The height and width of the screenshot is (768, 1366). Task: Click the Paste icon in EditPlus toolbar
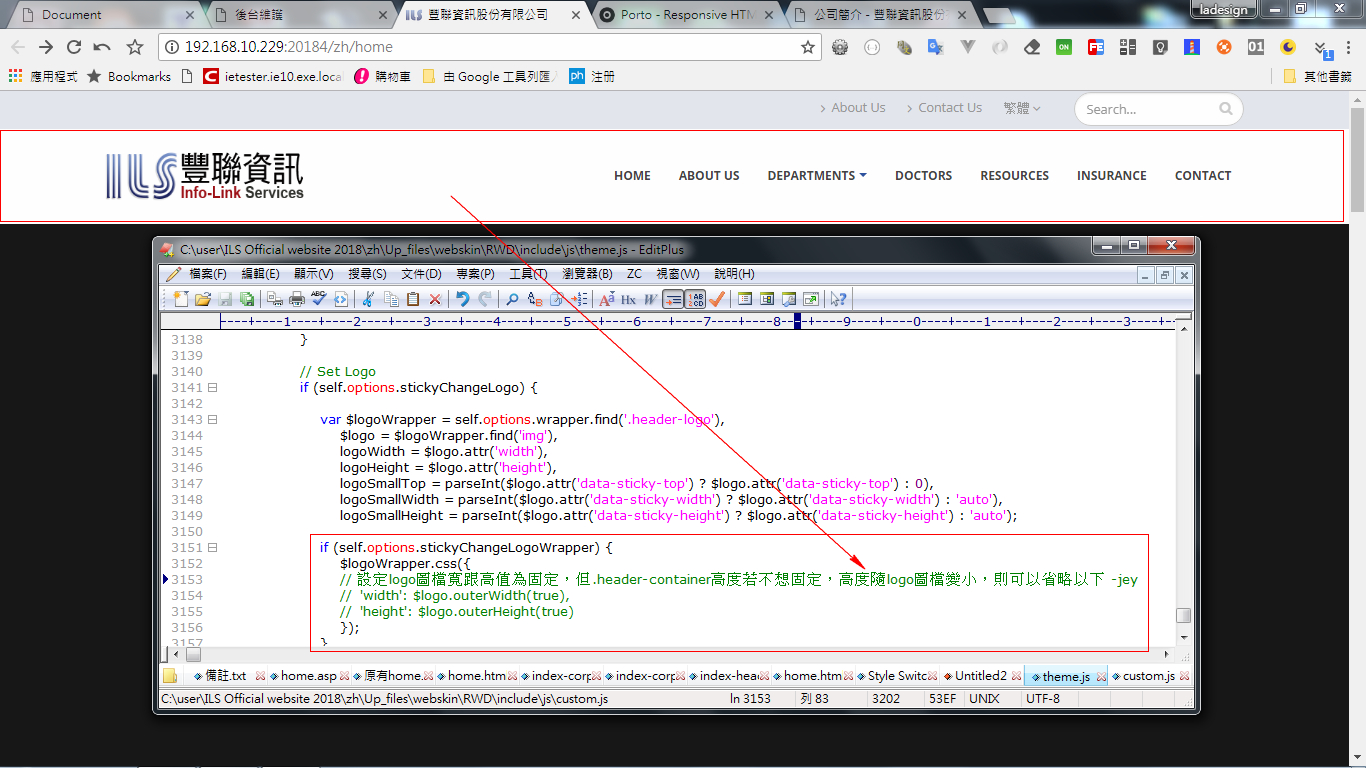(x=413, y=298)
